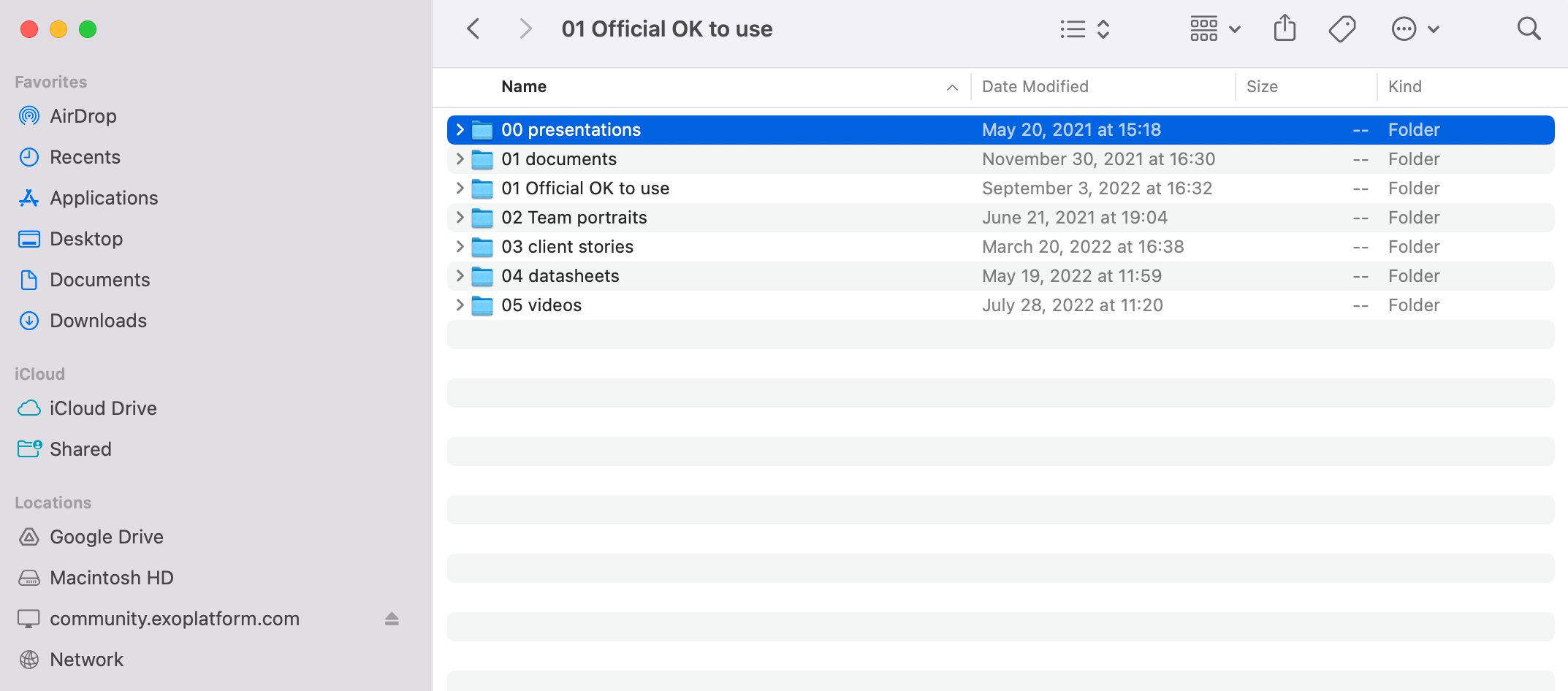Eject community.exoplatform.com volume
This screenshot has width=1568, height=691.
[392, 619]
